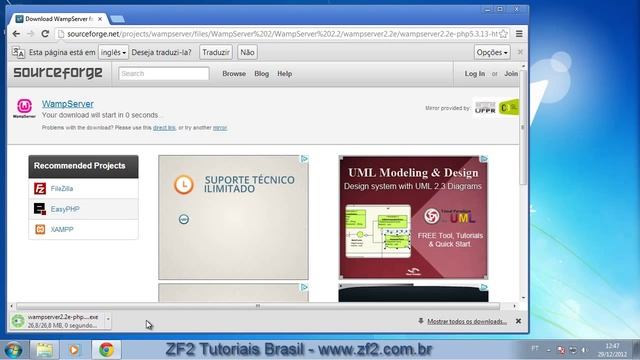Click Chrome icon in taskbar

pyautogui.click(x=106, y=350)
